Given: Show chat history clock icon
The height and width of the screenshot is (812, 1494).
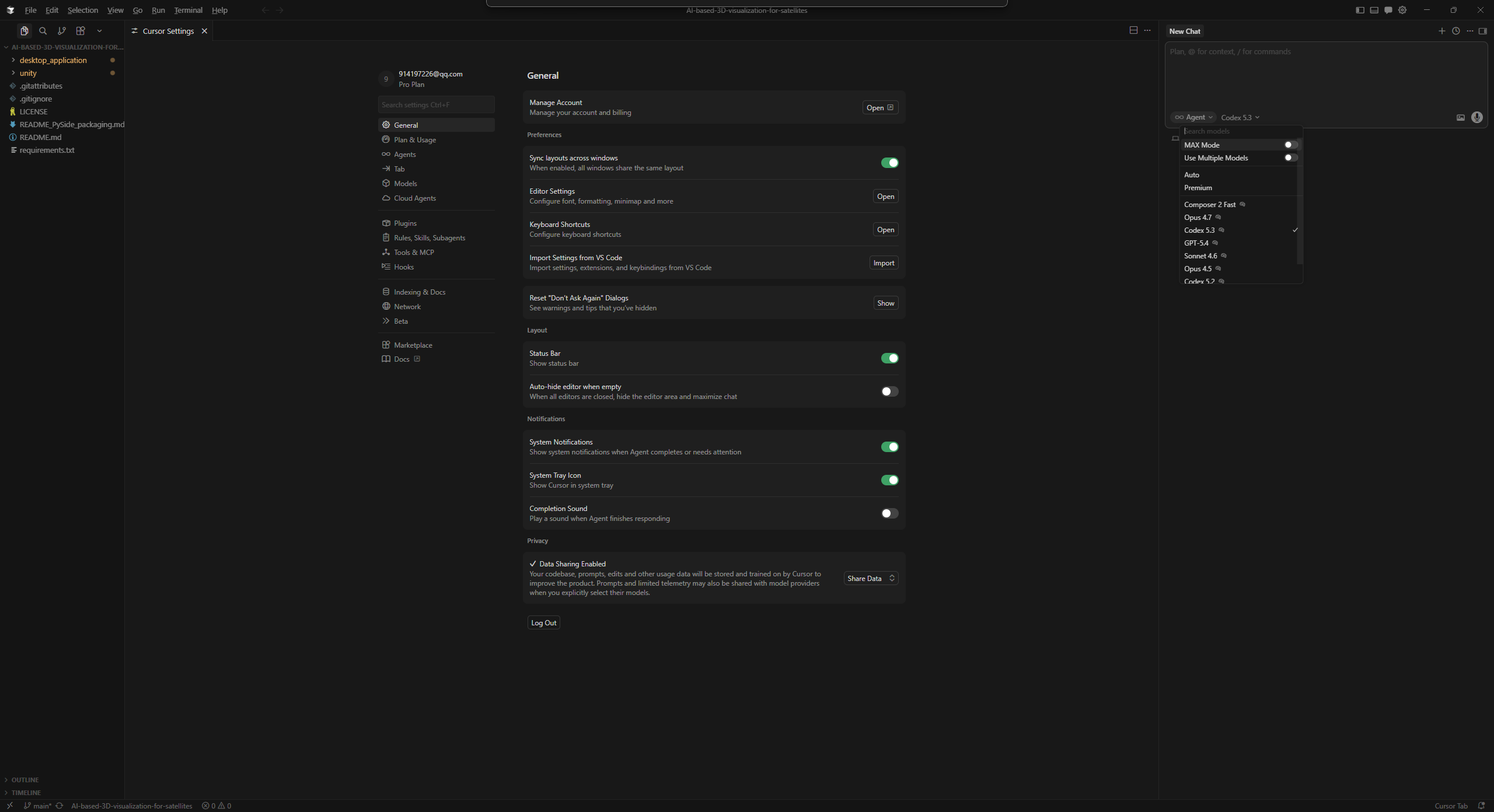Looking at the screenshot, I should pyautogui.click(x=1456, y=31).
